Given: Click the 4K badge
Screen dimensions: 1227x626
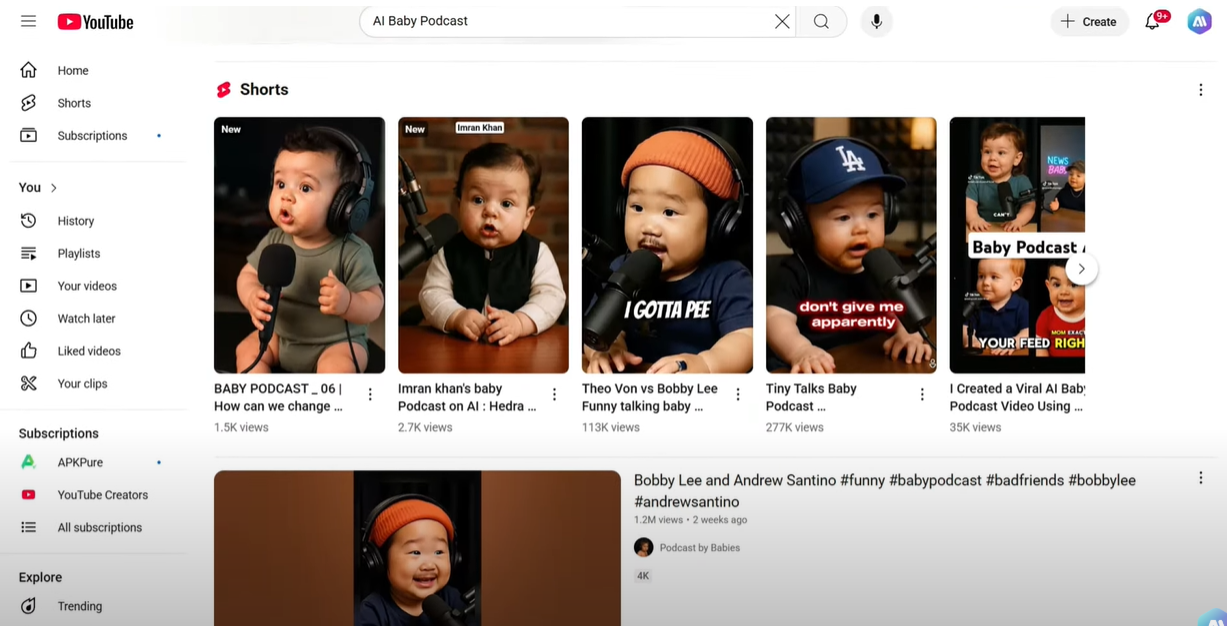Looking at the screenshot, I should tap(643, 576).
